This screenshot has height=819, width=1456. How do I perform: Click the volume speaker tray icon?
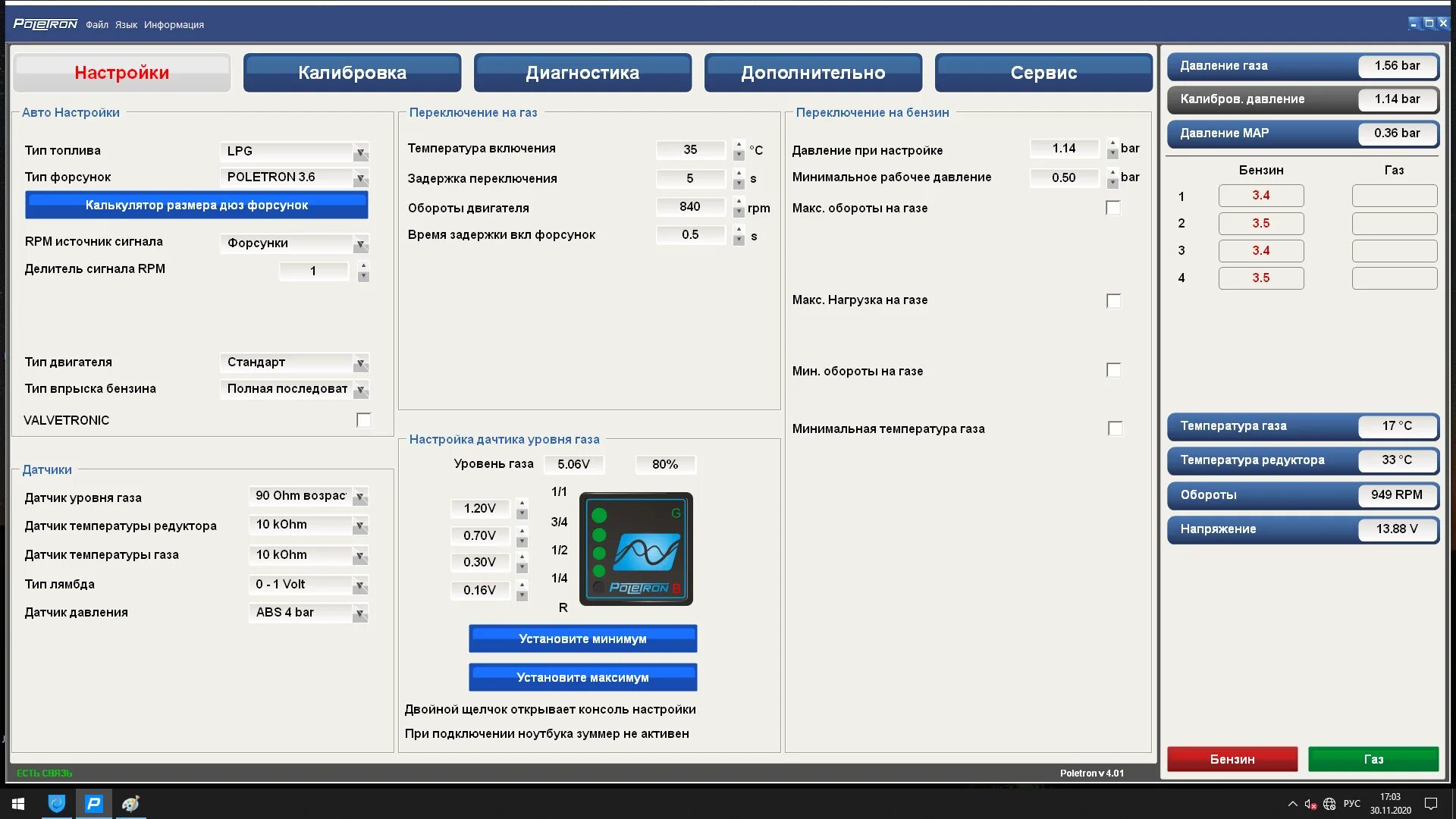pos(1310,804)
